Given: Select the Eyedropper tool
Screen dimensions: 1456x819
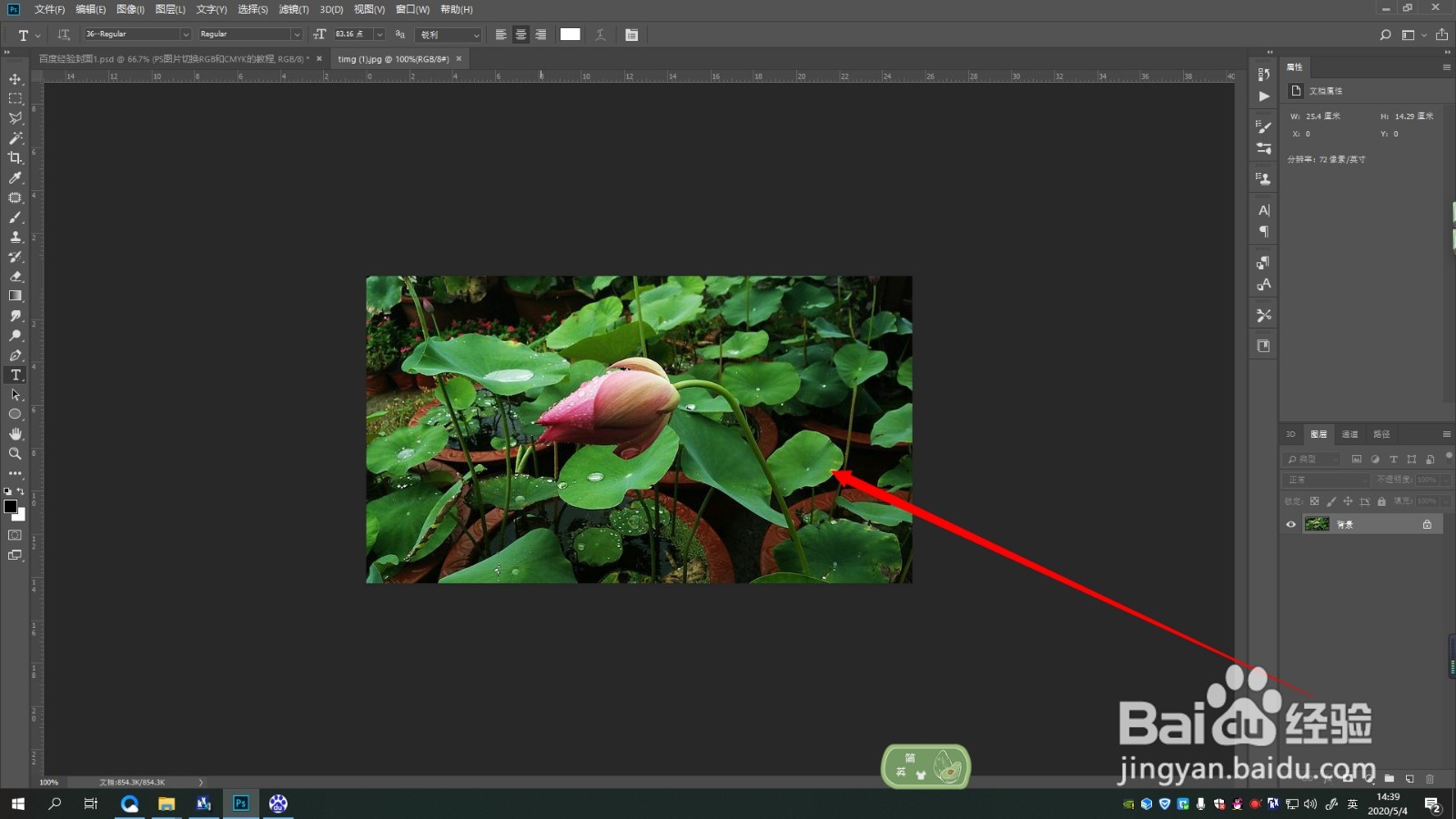Looking at the screenshot, I should (15, 177).
